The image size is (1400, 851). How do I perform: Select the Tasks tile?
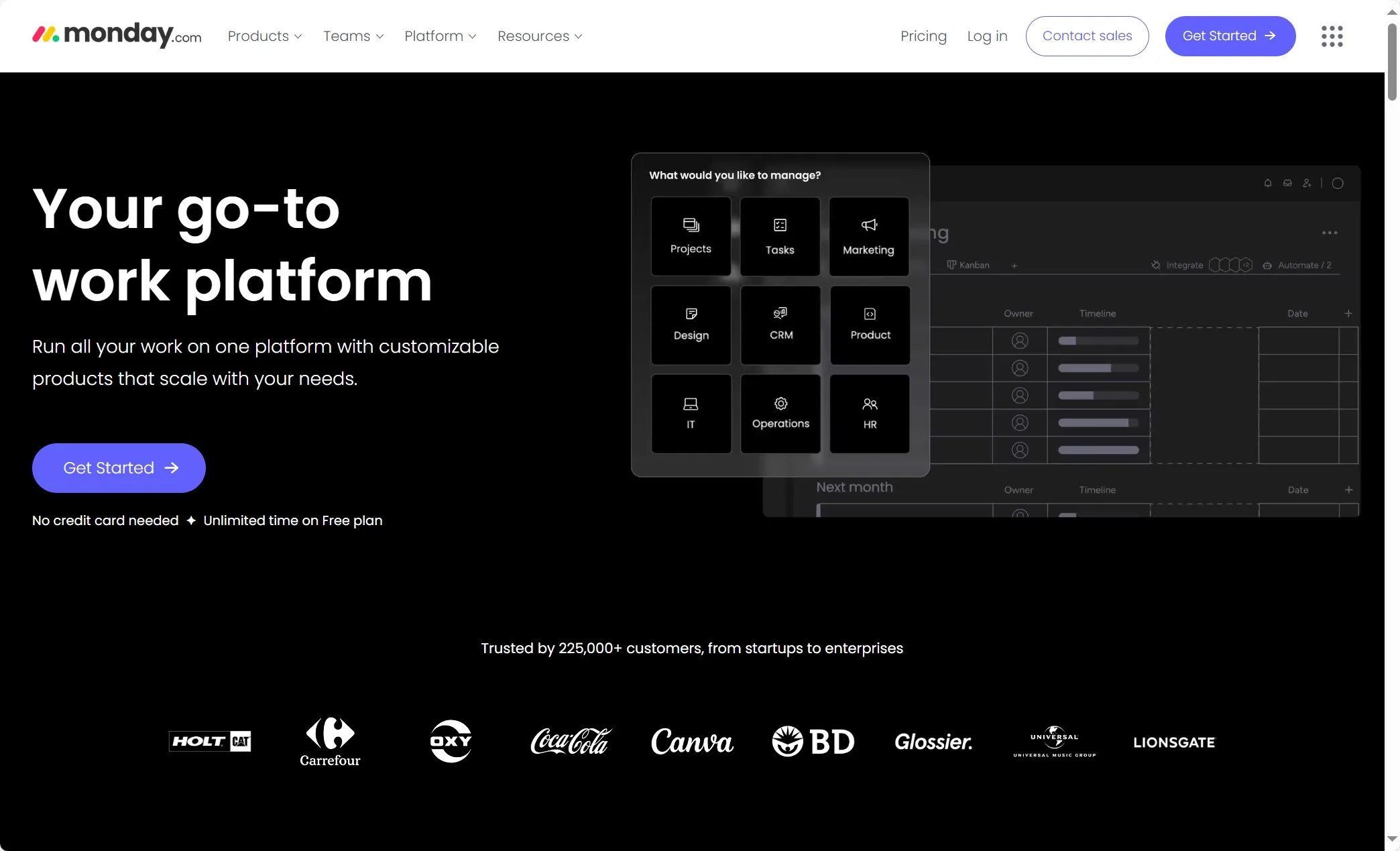780,236
